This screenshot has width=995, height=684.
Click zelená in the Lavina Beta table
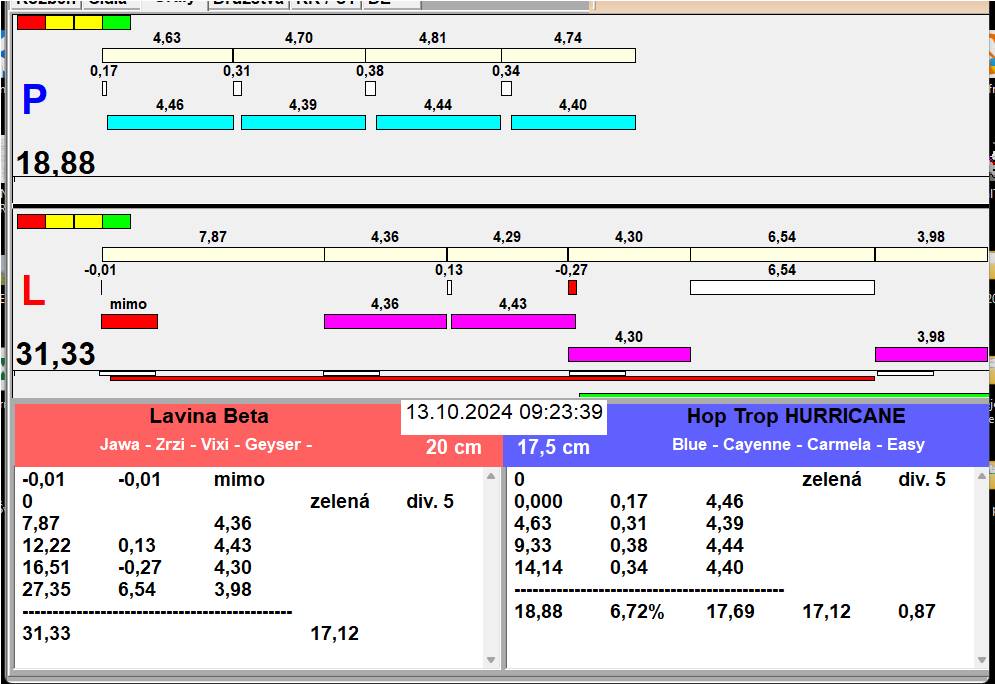(x=339, y=502)
